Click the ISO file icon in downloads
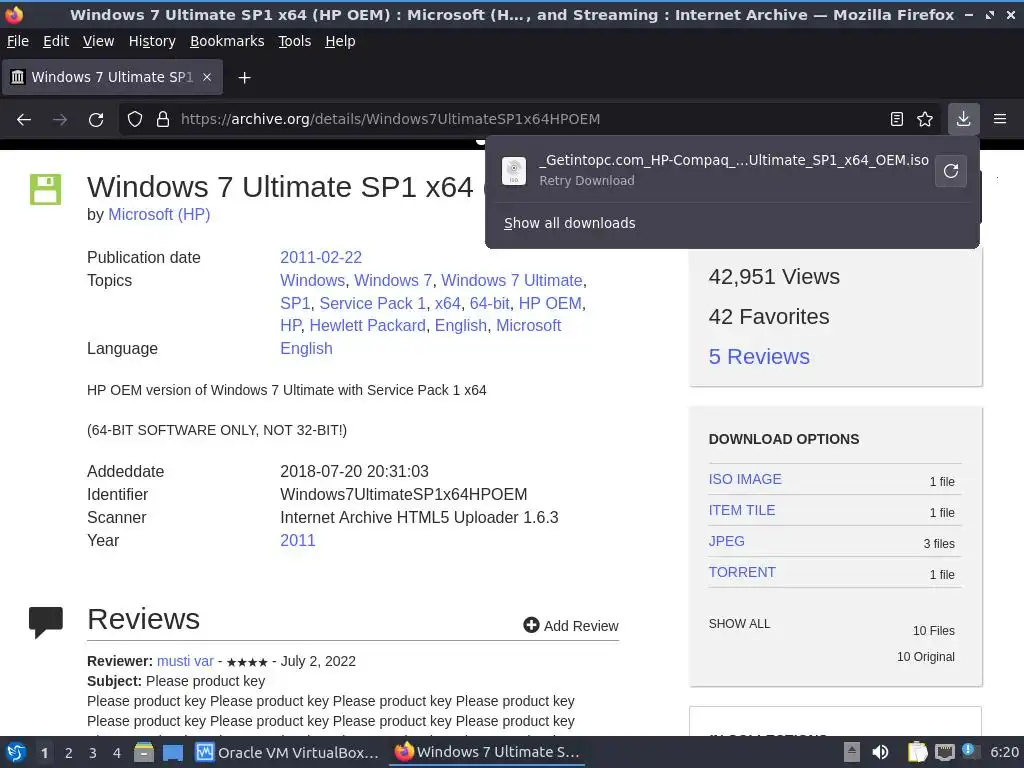Image resolution: width=1024 pixels, height=768 pixels. [514, 171]
